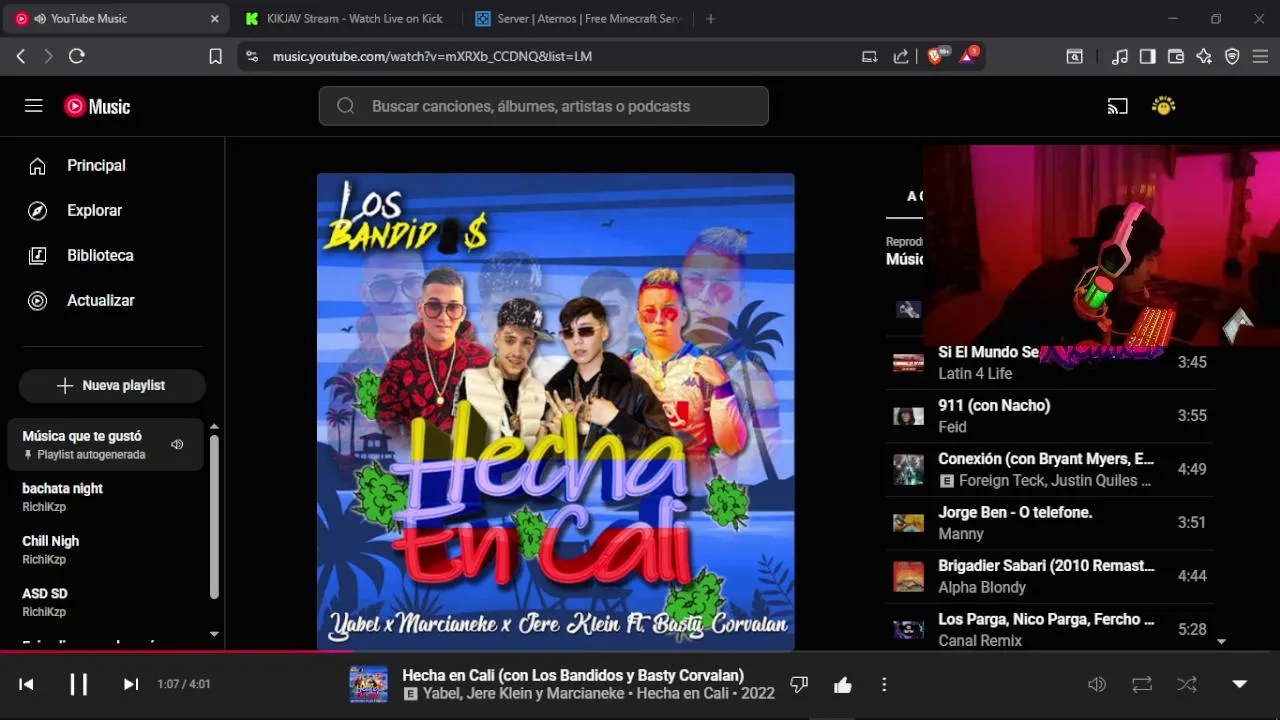Open the account avatar menu
This screenshot has width=1280, height=720.
pyautogui.click(x=1163, y=106)
